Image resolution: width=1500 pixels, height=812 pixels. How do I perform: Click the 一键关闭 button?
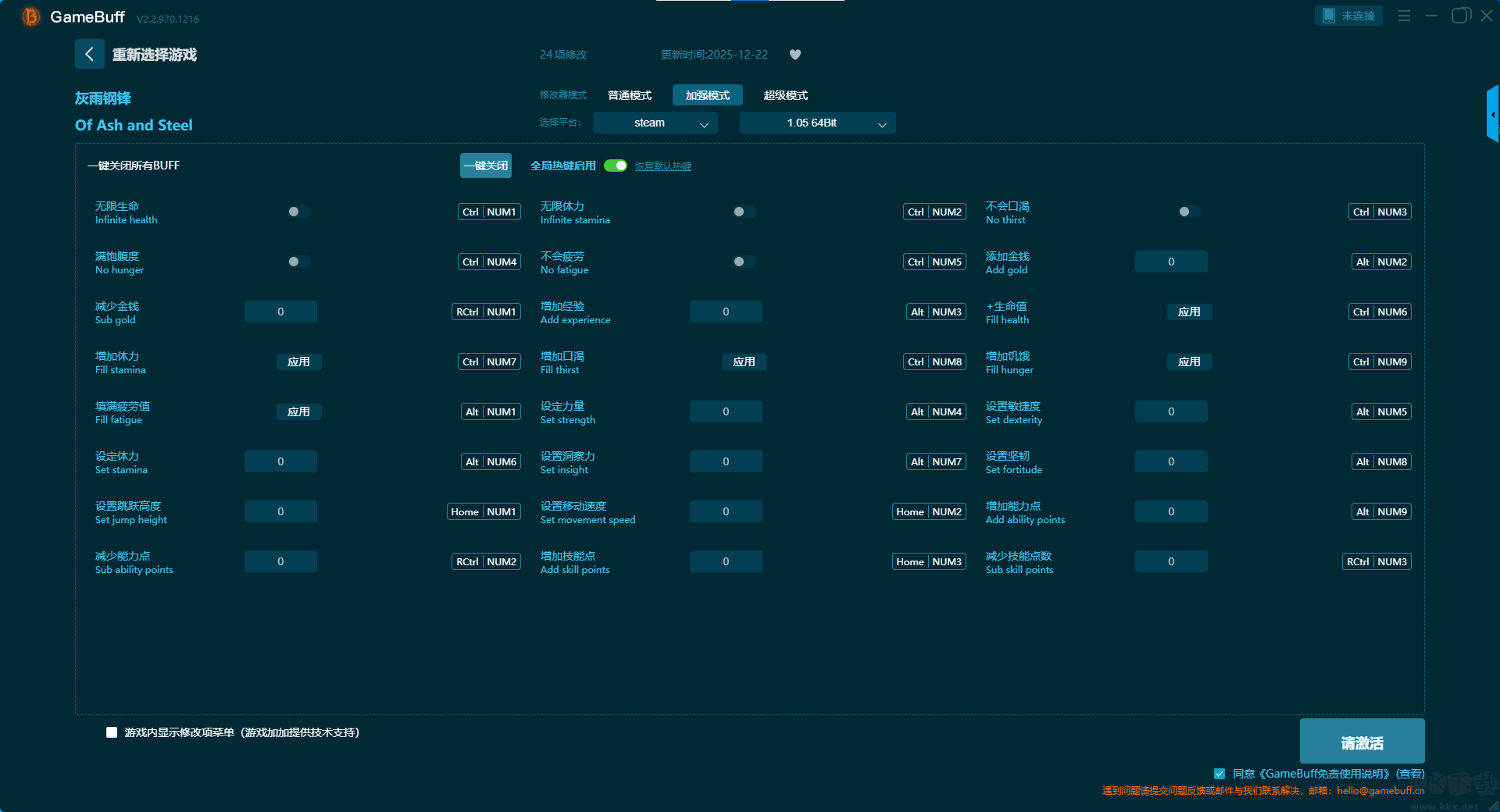pyautogui.click(x=485, y=166)
